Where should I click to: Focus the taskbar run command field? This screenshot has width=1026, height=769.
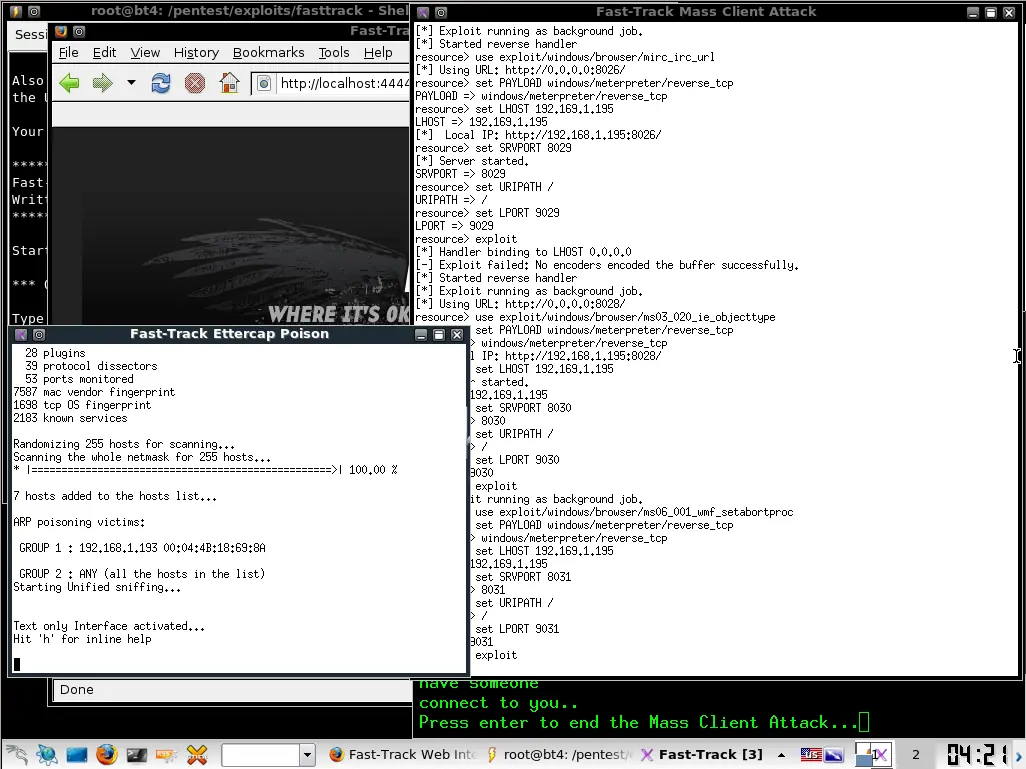click(261, 755)
